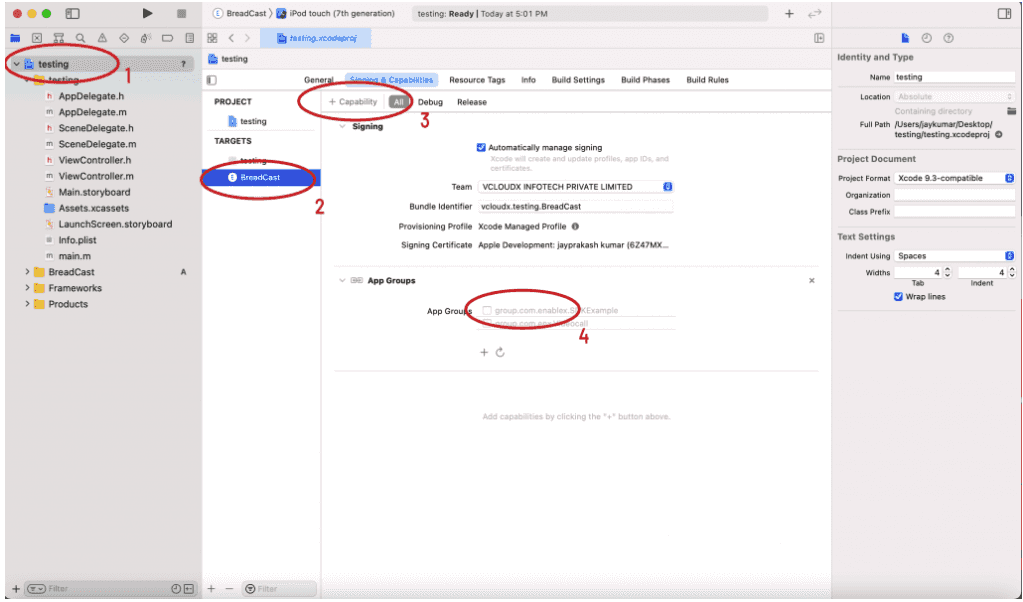1023x602 pixels.
Task: Expand the Frameworks folder
Action: [x=27, y=288]
